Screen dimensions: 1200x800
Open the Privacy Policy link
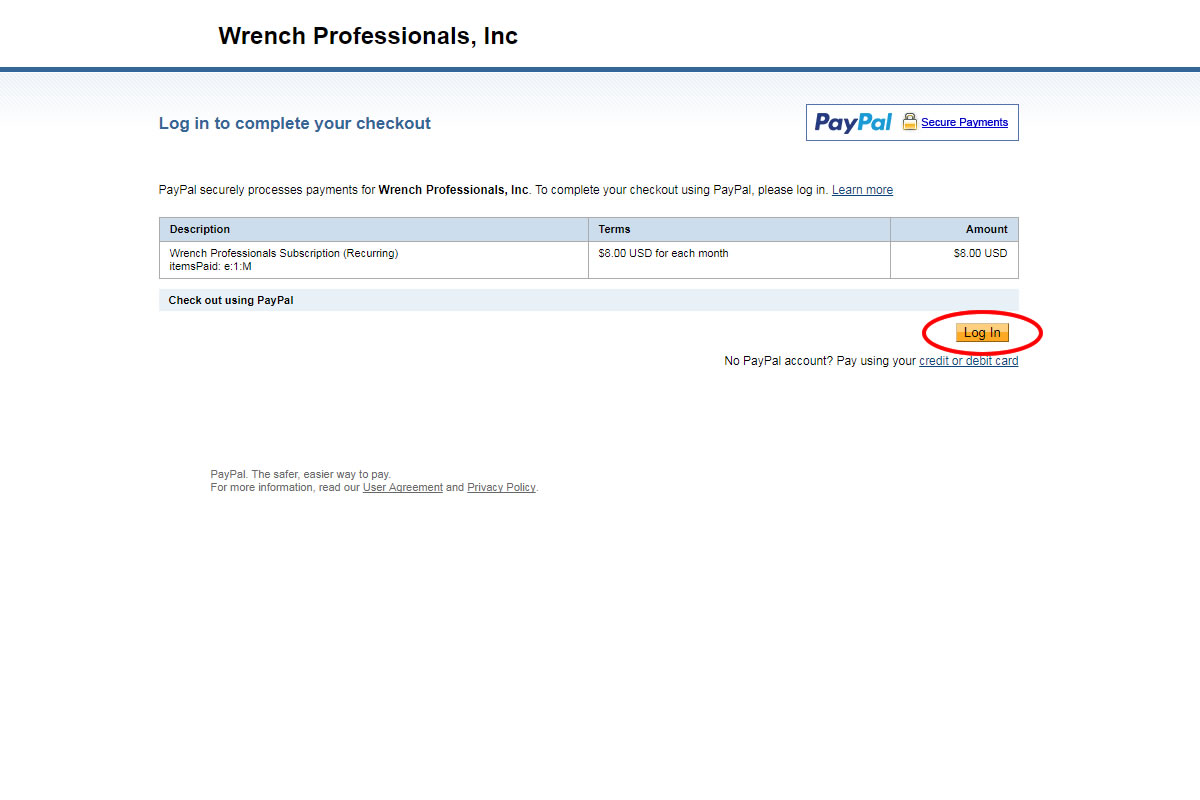[x=501, y=488]
